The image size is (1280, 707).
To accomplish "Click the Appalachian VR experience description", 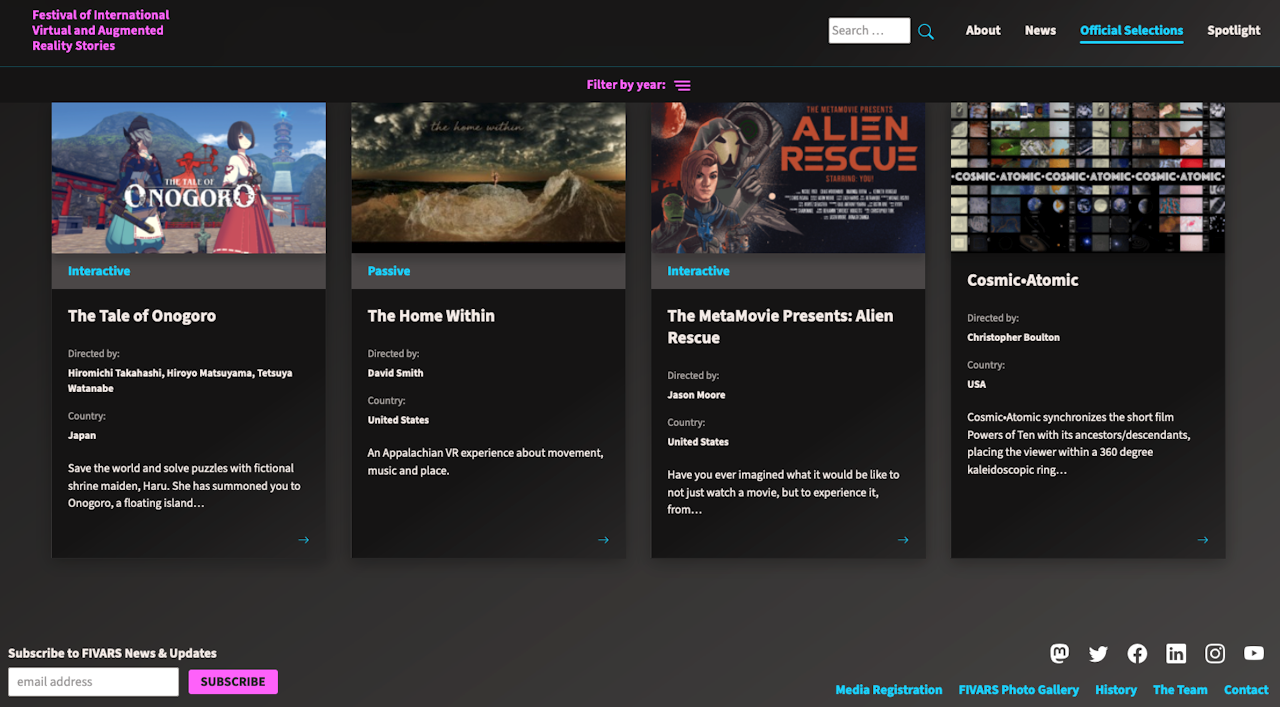I will (486, 462).
